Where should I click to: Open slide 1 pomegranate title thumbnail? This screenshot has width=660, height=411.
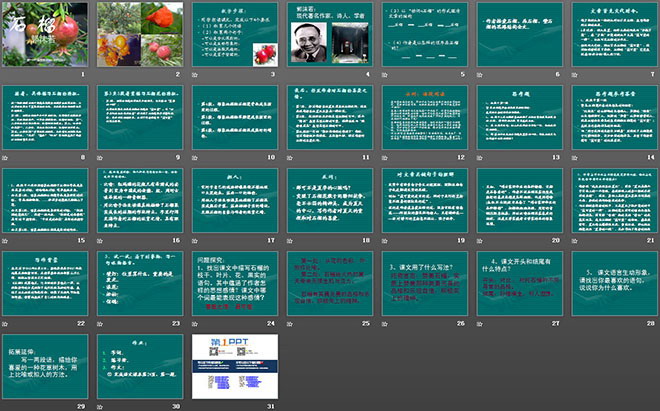coord(47,35)
